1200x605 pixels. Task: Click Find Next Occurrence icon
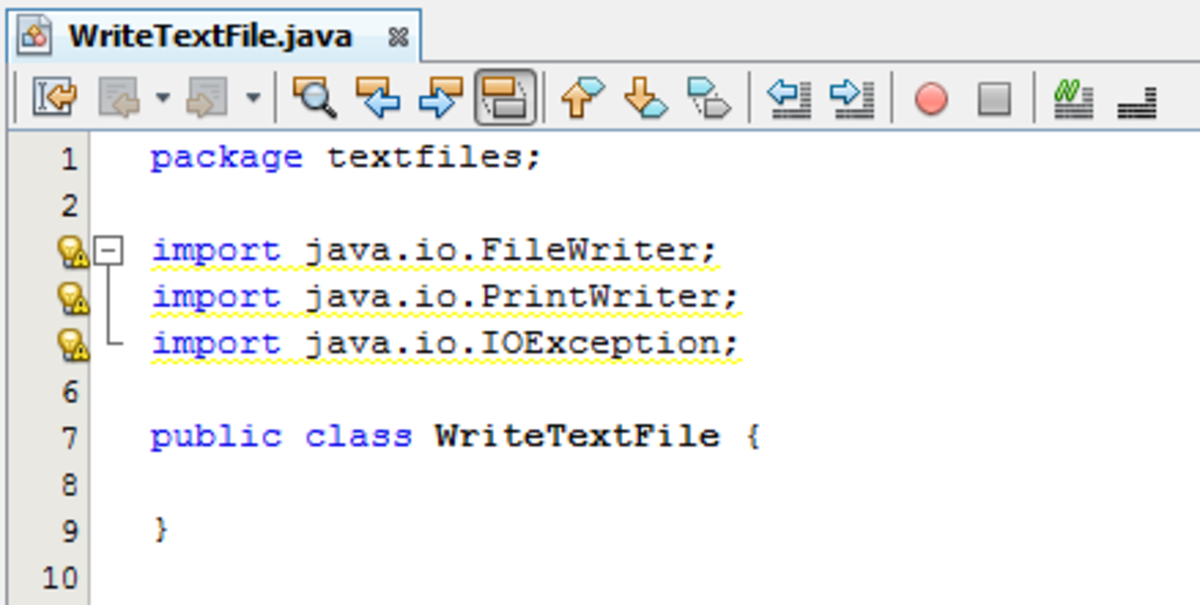coord(440,99)
